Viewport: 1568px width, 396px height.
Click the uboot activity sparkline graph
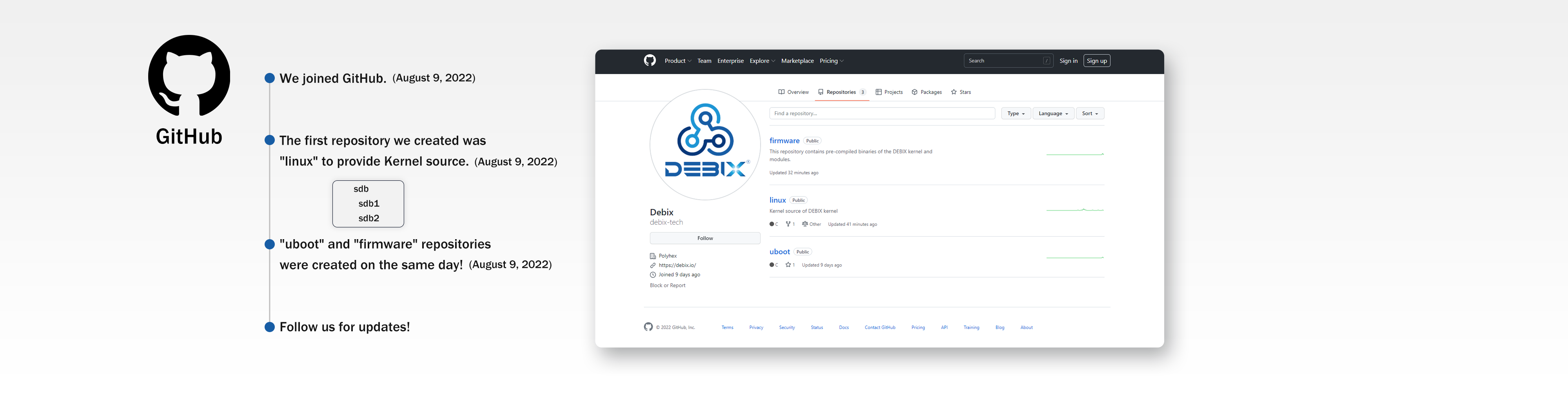[x=1075, y=257]
